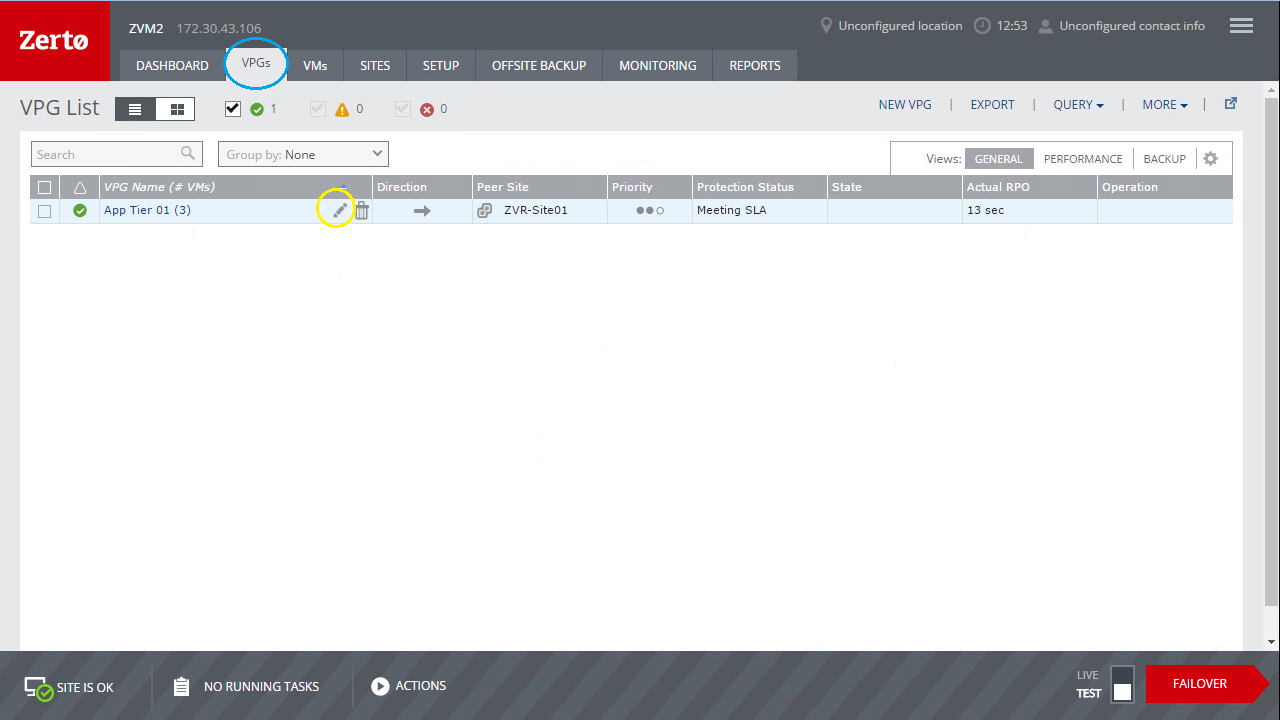Switch to list view icon in VPG List
The width and height of the screenshot is (1280, 720).
(136, 109)
